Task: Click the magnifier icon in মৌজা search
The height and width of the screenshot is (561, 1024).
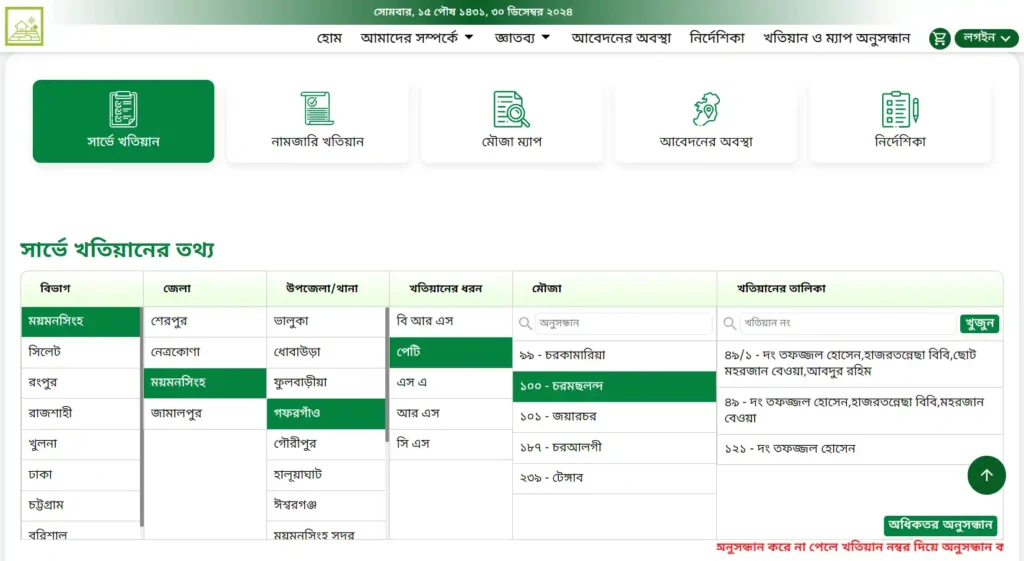Action: 525,323
